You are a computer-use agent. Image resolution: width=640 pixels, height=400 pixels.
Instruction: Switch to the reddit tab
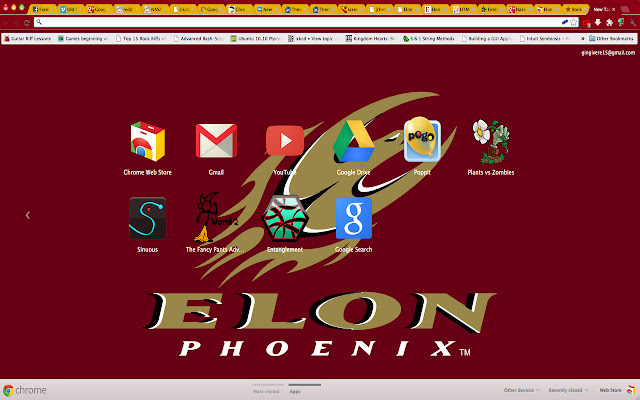(126, 9)
